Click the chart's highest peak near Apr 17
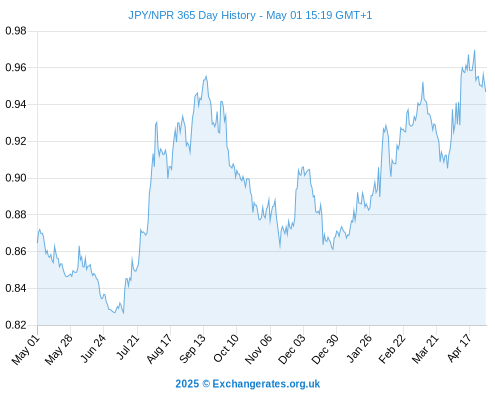The height and width of the screenshot is (400, 495). pyautogui.click(x=474, y=51)
